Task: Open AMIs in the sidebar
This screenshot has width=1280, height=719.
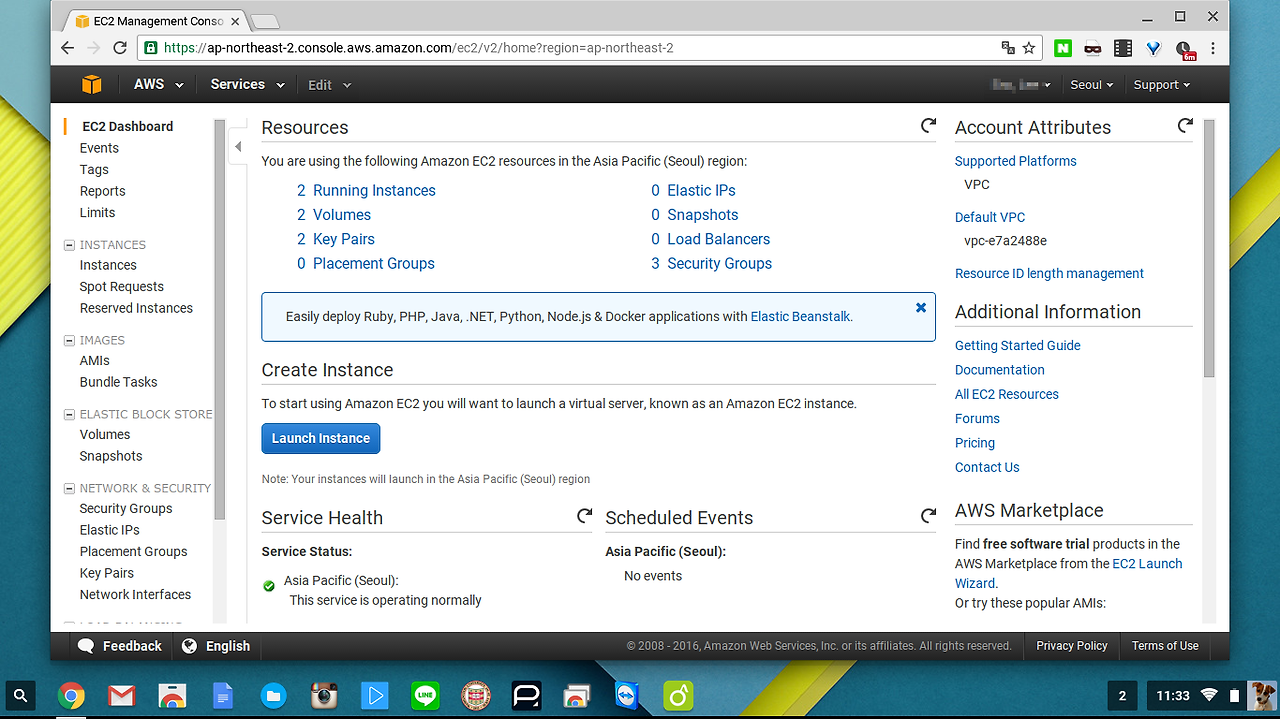Action: point(94,361)
